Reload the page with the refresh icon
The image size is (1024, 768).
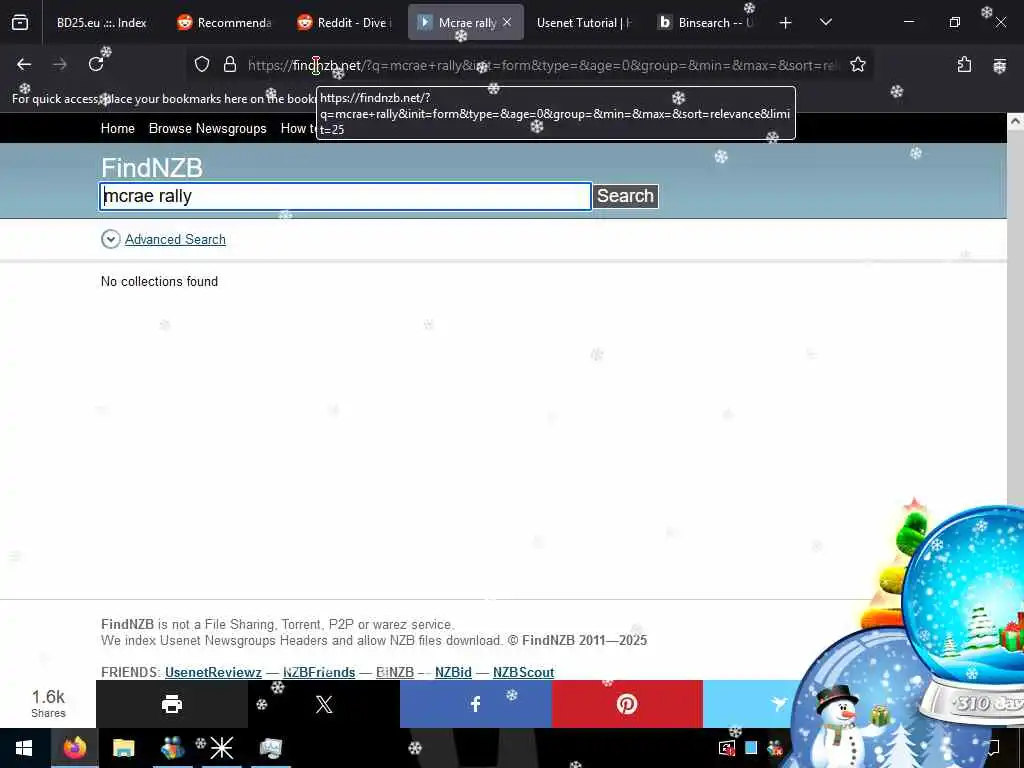96,64
